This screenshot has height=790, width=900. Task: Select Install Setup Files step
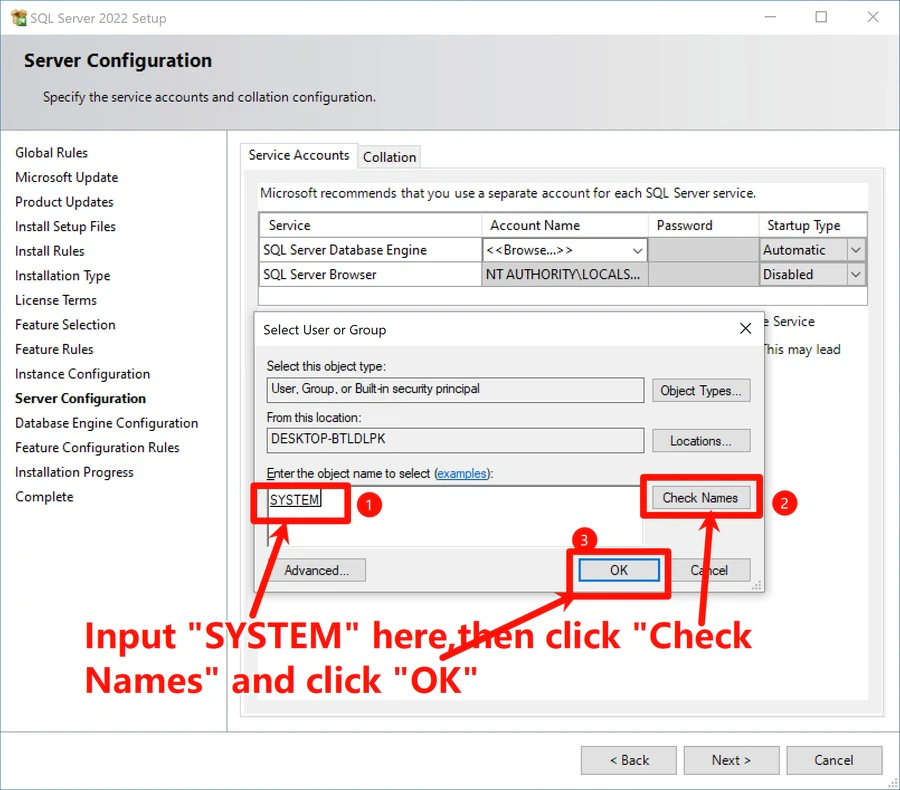pyautogui.click(x=65, y=227)
